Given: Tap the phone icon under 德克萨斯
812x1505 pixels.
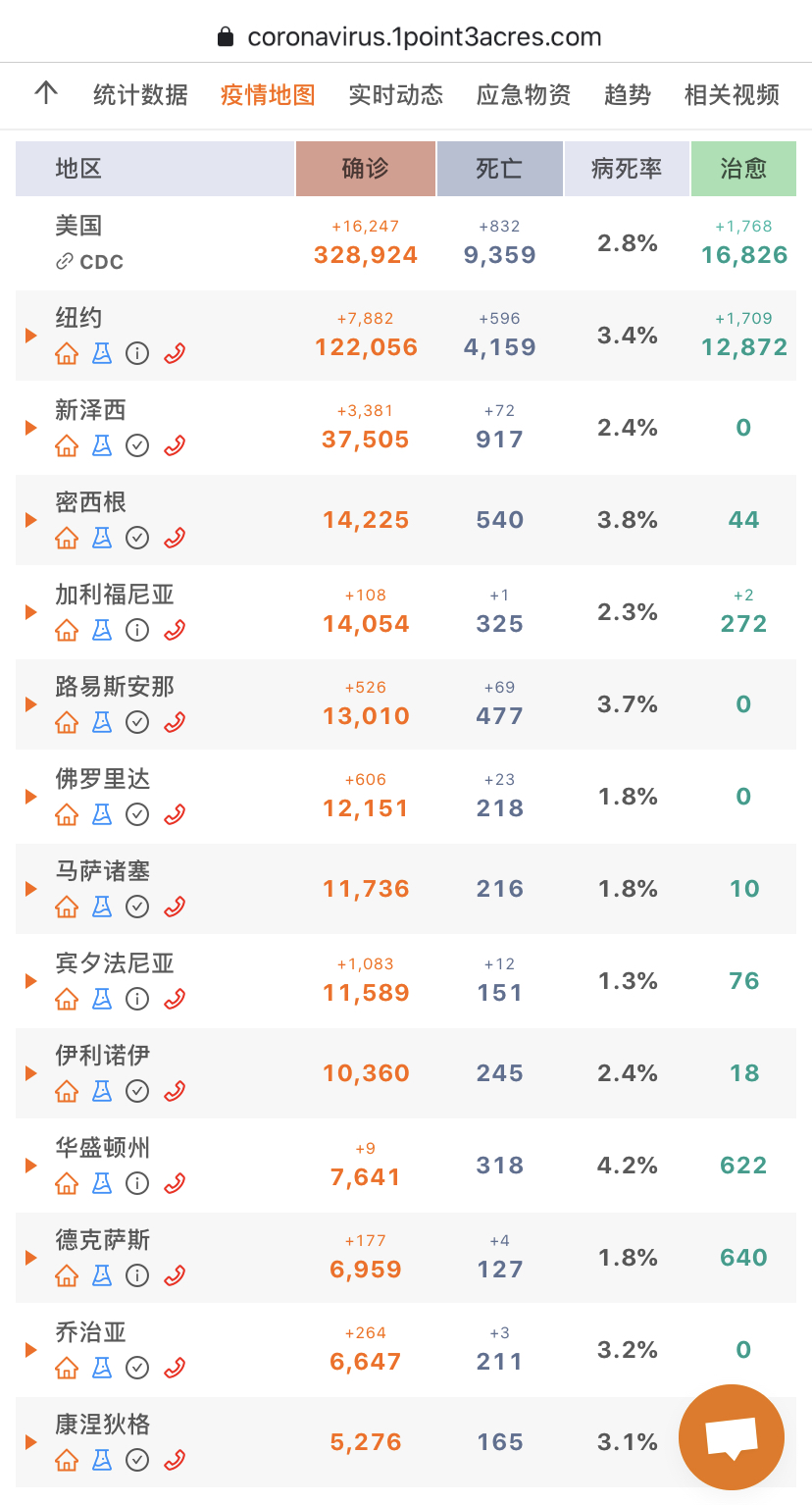Looking at the screenshot, I should (x=175, y=1275).
